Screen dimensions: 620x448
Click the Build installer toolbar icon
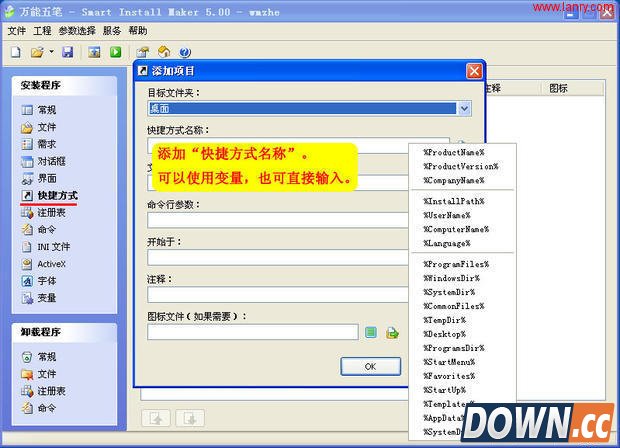click(94, 52)
